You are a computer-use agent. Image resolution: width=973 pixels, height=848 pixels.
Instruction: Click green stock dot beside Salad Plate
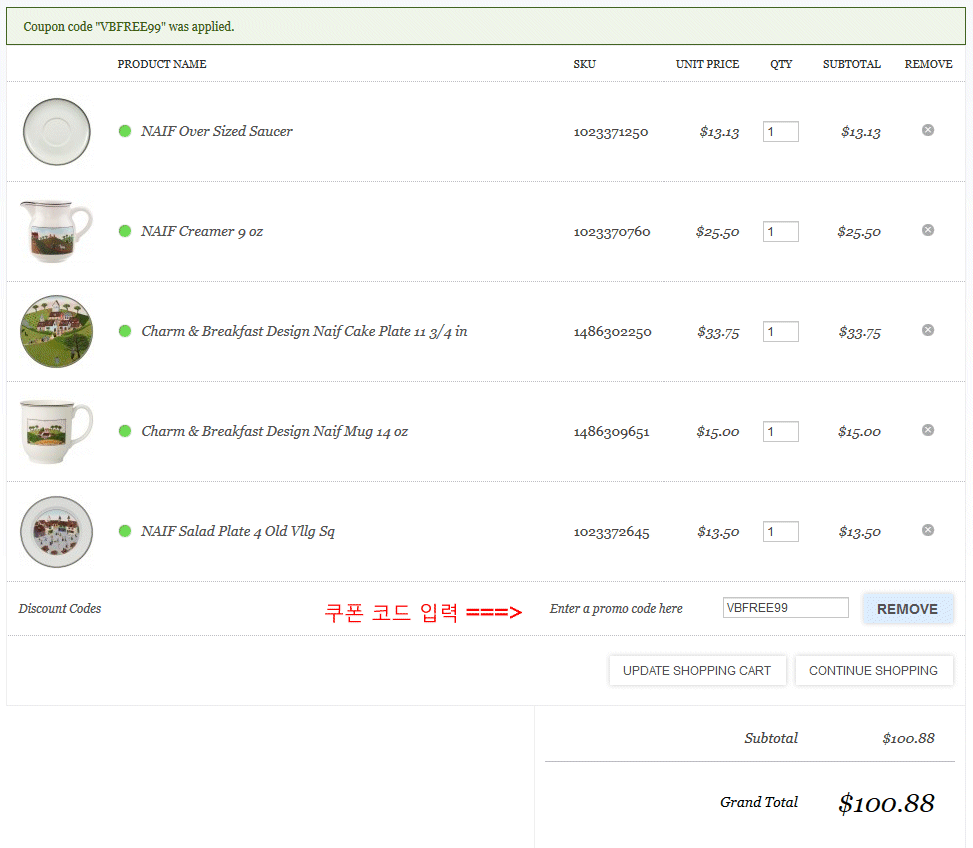125,531
